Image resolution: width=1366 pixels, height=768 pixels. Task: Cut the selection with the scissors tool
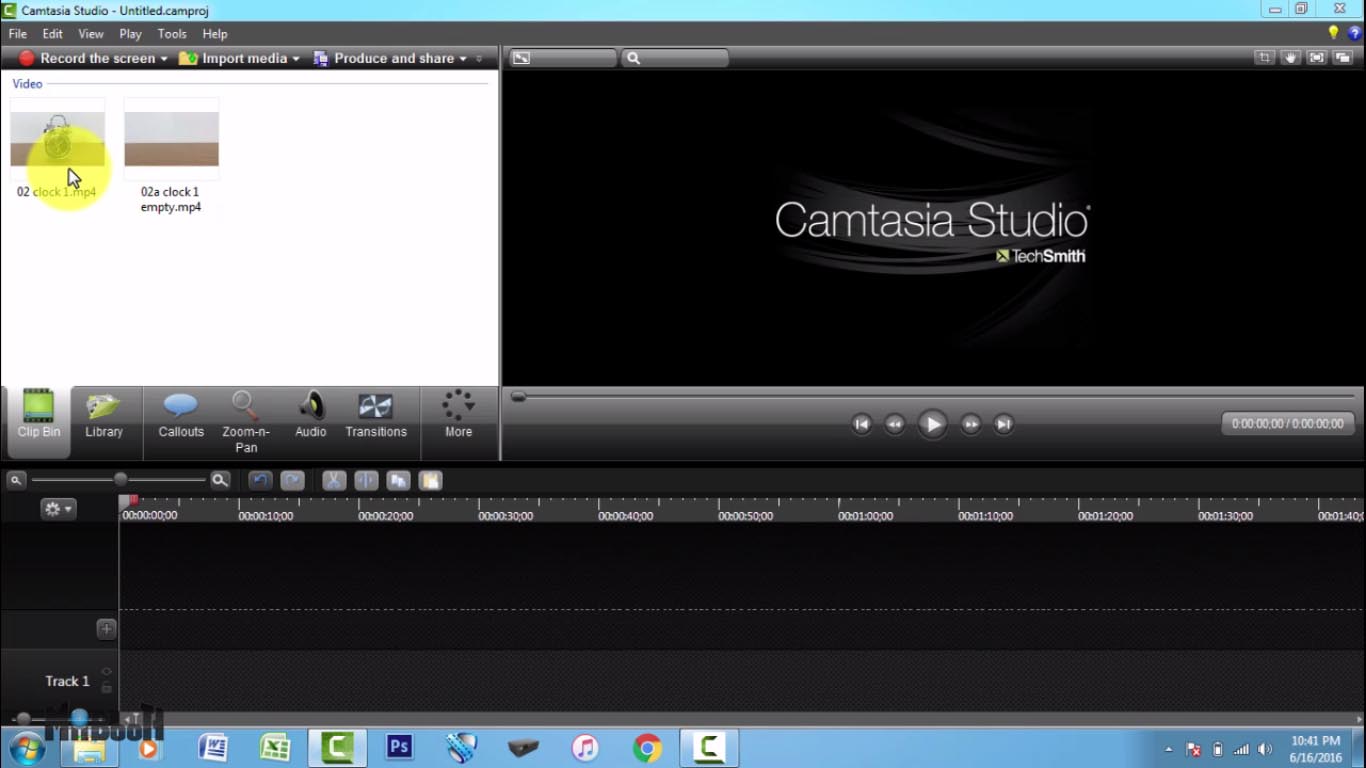pos(333,480)
